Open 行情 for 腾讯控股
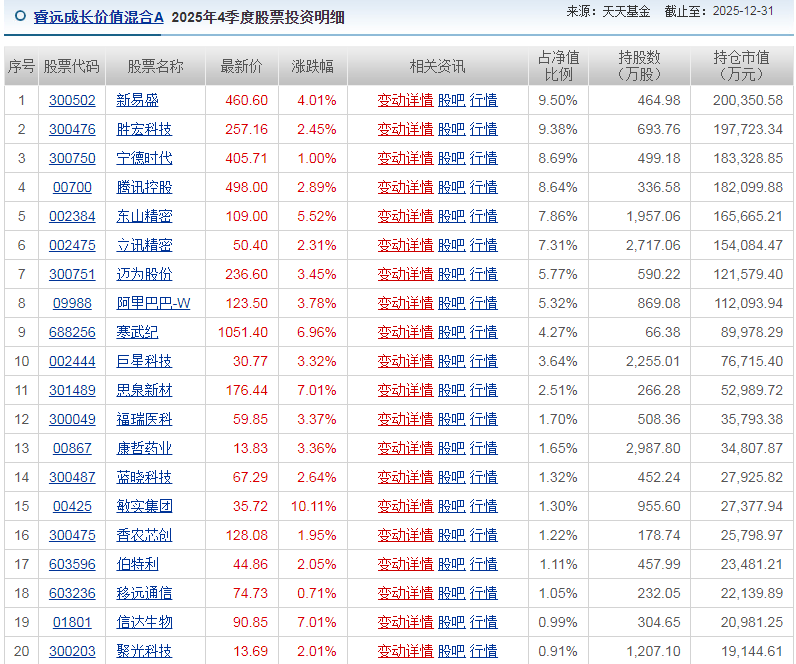 coord(483,187)
